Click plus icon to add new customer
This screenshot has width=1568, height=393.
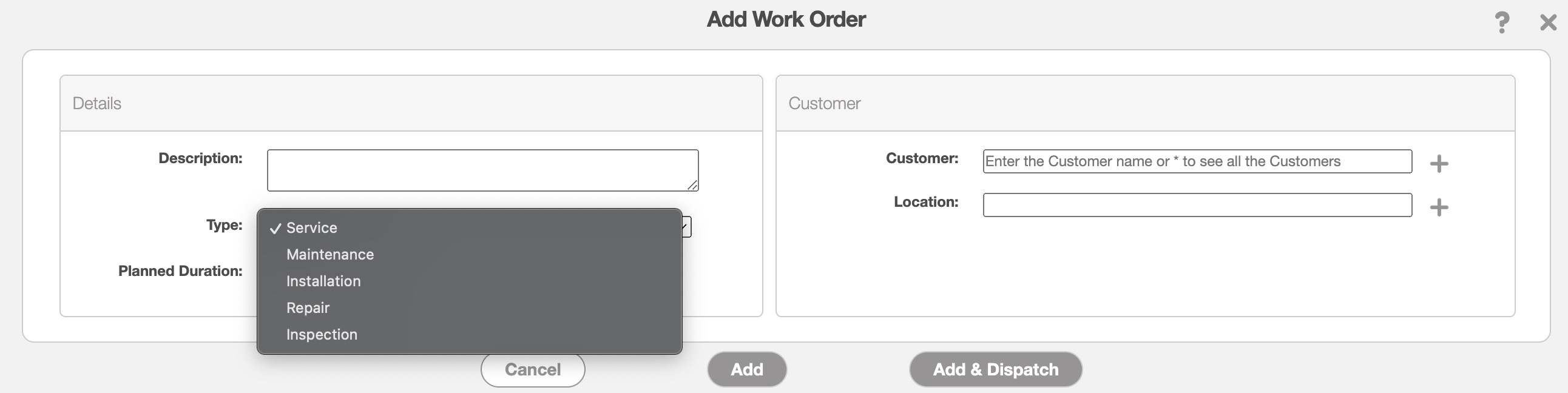(x=1438, y=163)
